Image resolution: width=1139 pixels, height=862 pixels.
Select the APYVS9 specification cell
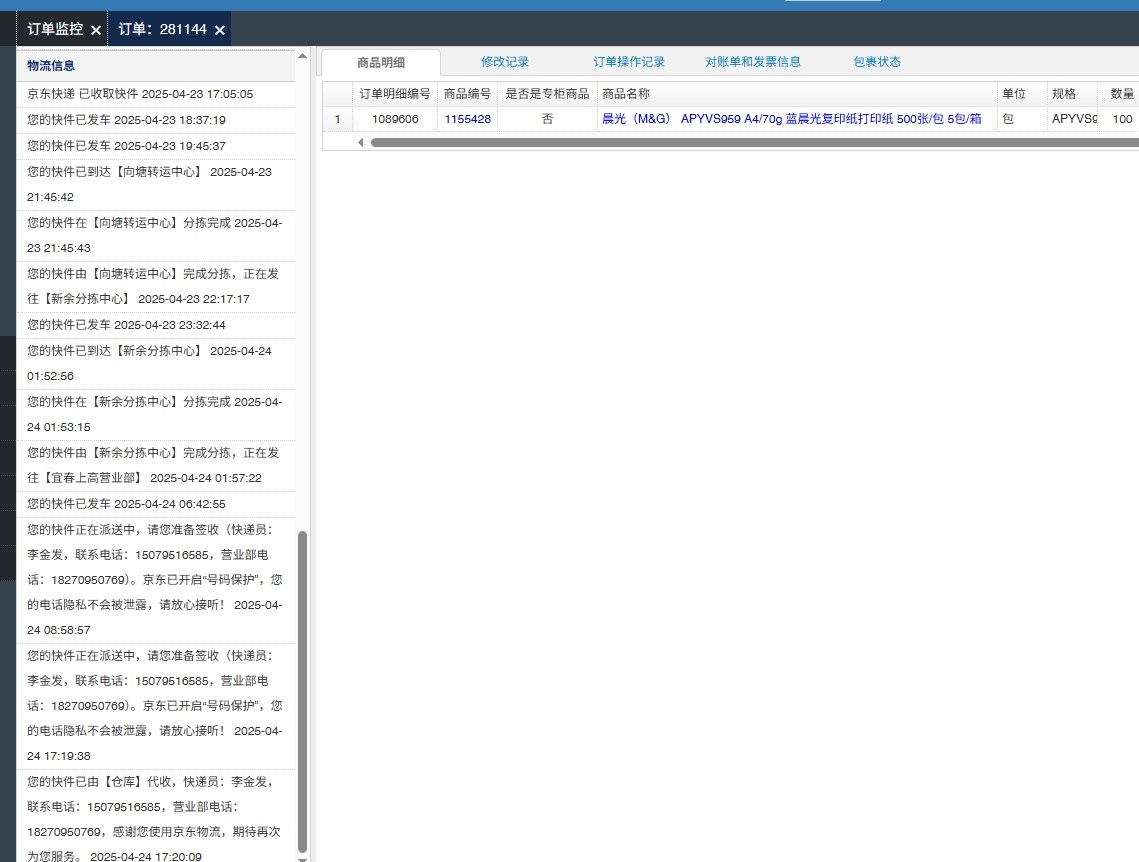point(1072,119)
